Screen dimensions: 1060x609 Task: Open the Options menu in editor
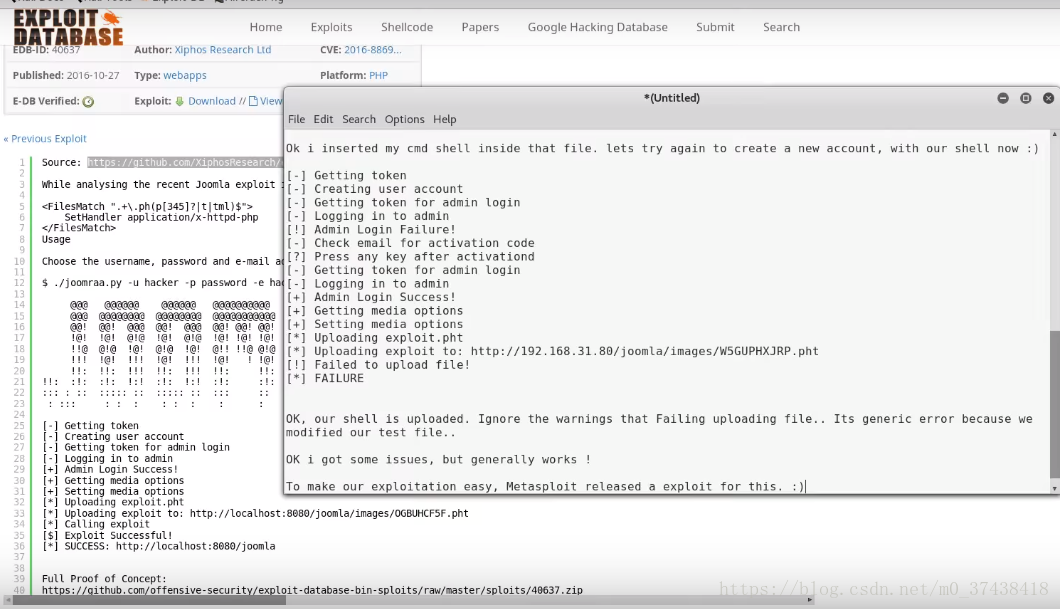click(x=404, y=119)
